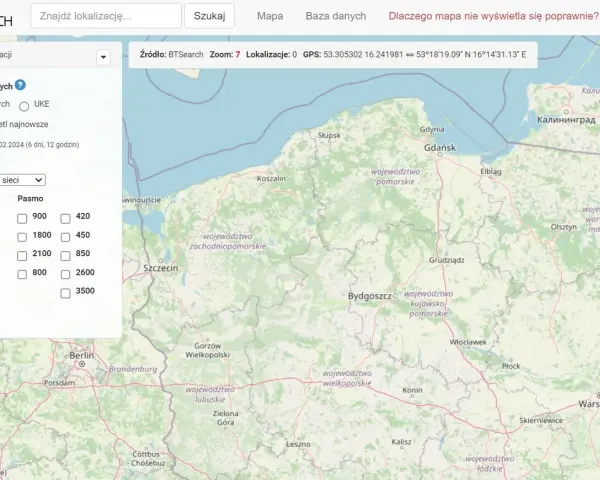The height and width of the screenshot is (480, 600).
Task: Click the 'Źródło: BTSearch' source text
Action: coord(171,55)
